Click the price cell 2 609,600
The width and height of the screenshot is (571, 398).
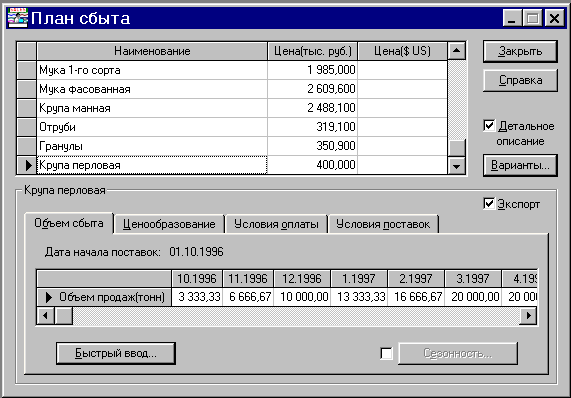(x=312, y=89)
